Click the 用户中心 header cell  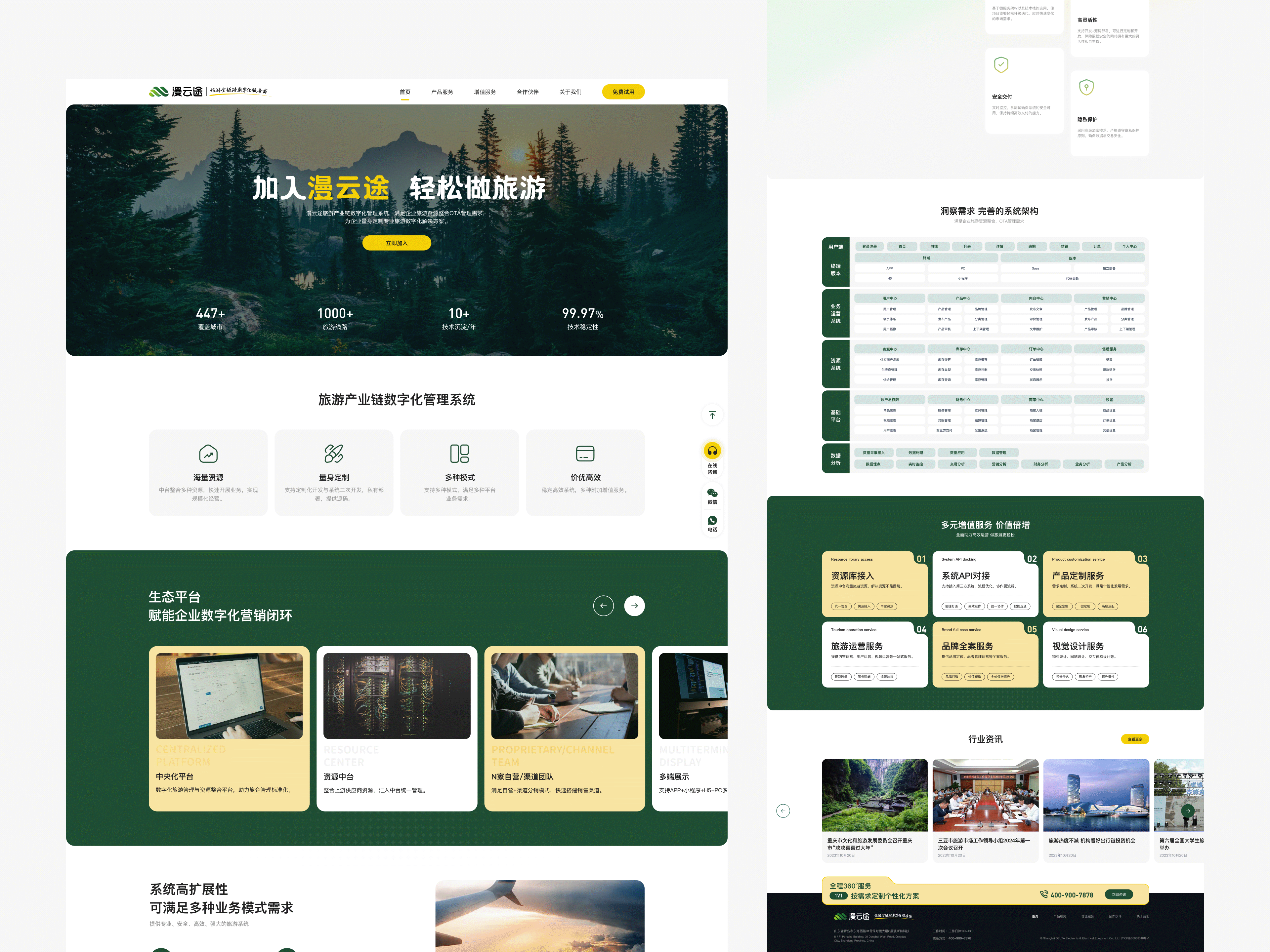click(889, 298)
